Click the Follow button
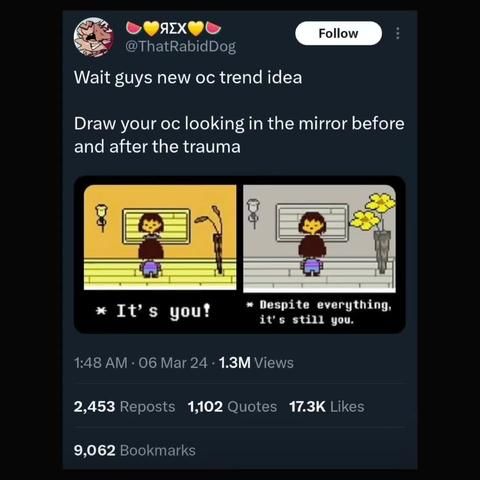The width and height of the screenshot is (480, 480). point(338,33)
